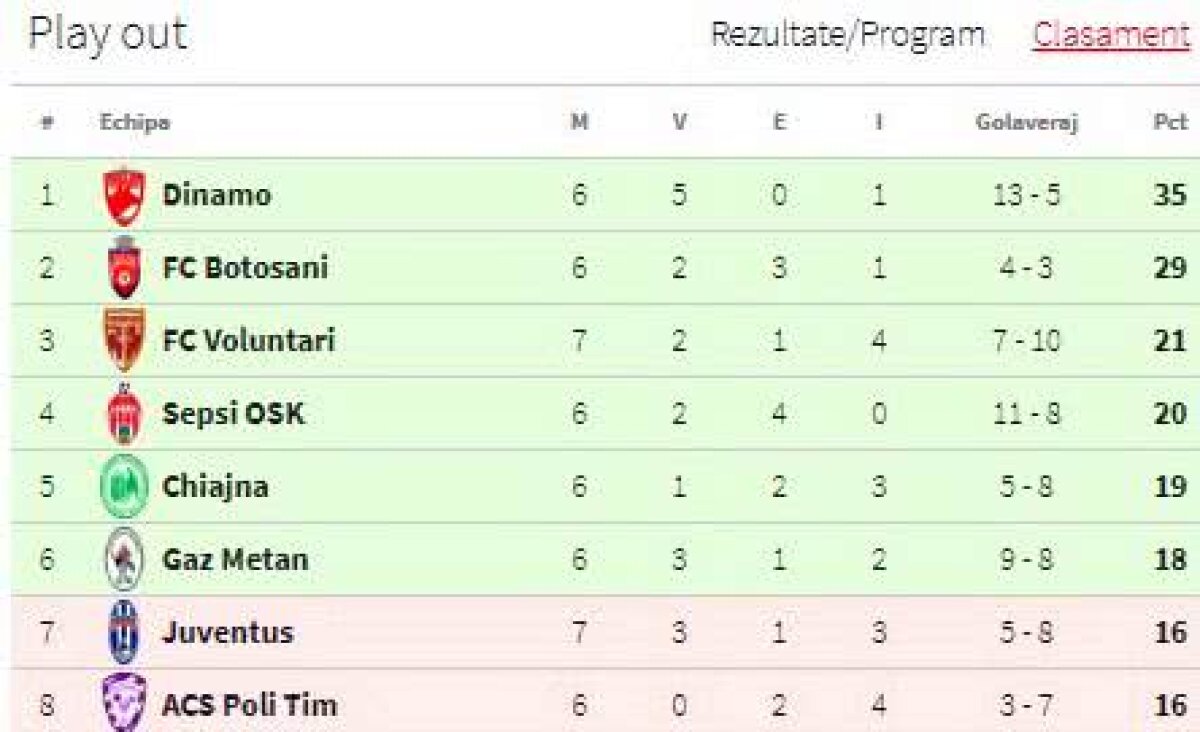Select the FC Voluntari team name
This screenshot has width=1200, height=732.
point(248,341)
